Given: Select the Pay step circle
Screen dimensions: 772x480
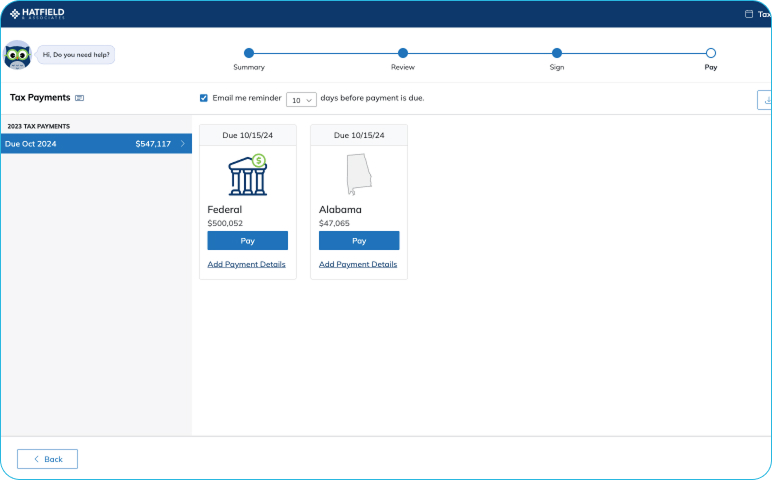Looking at the screenshot, I should pyautogui.click(x=710, y=53).
